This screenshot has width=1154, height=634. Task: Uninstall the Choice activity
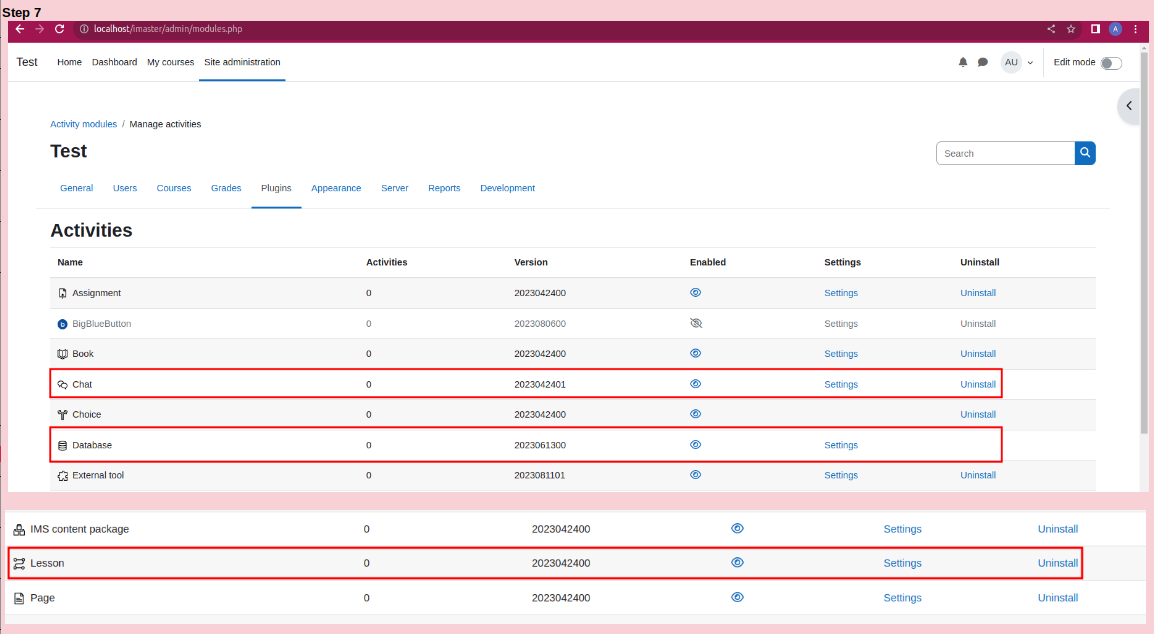click(x=978, y=415)
